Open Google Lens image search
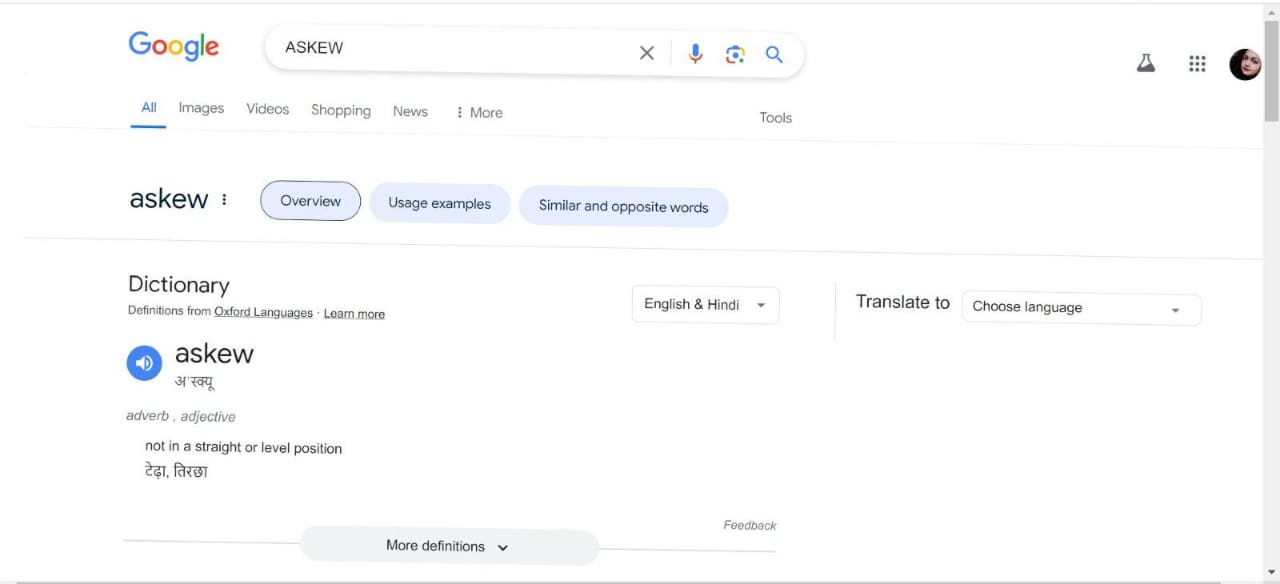 735,53
